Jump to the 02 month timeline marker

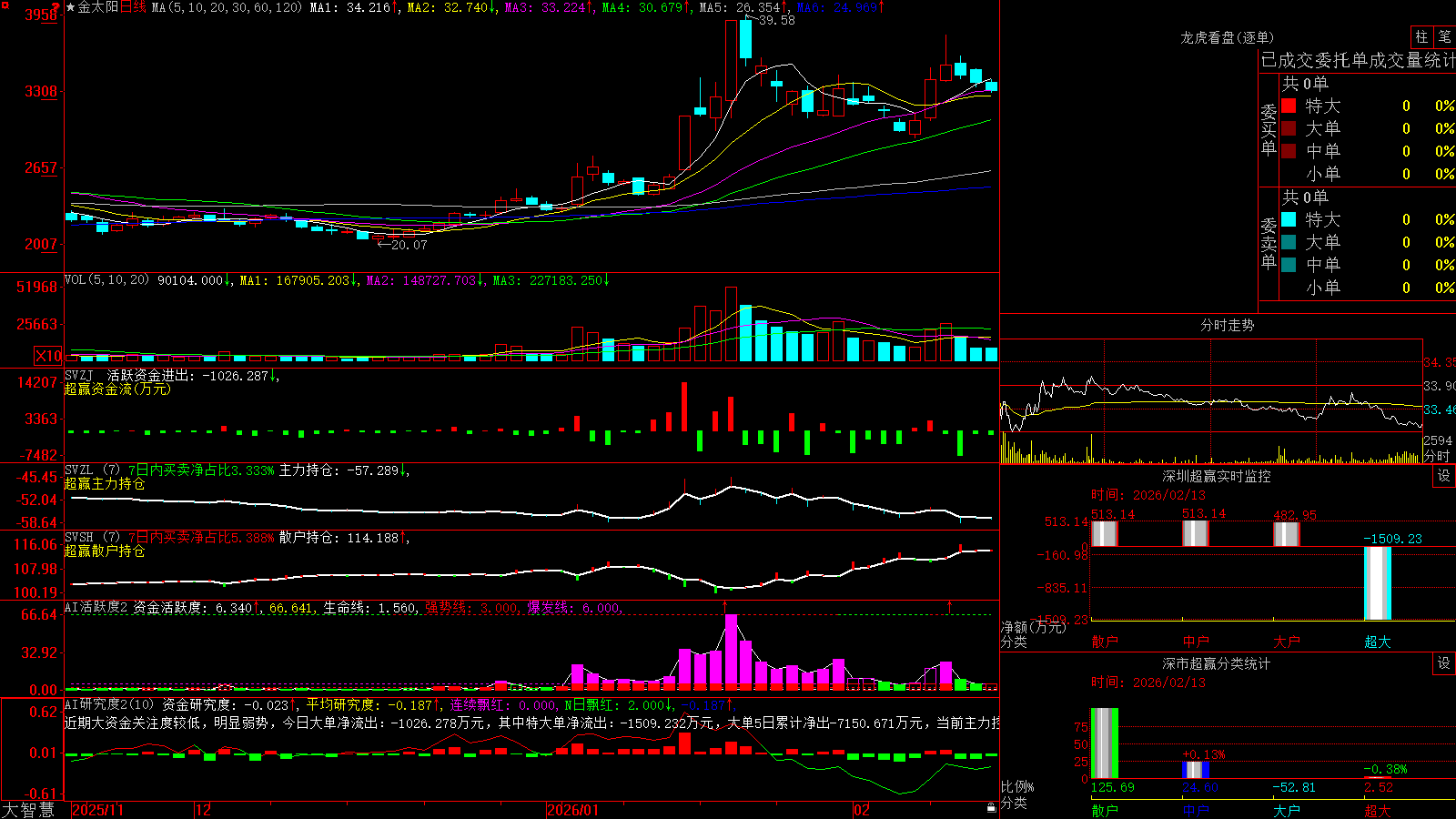click(x=862, y=810)
